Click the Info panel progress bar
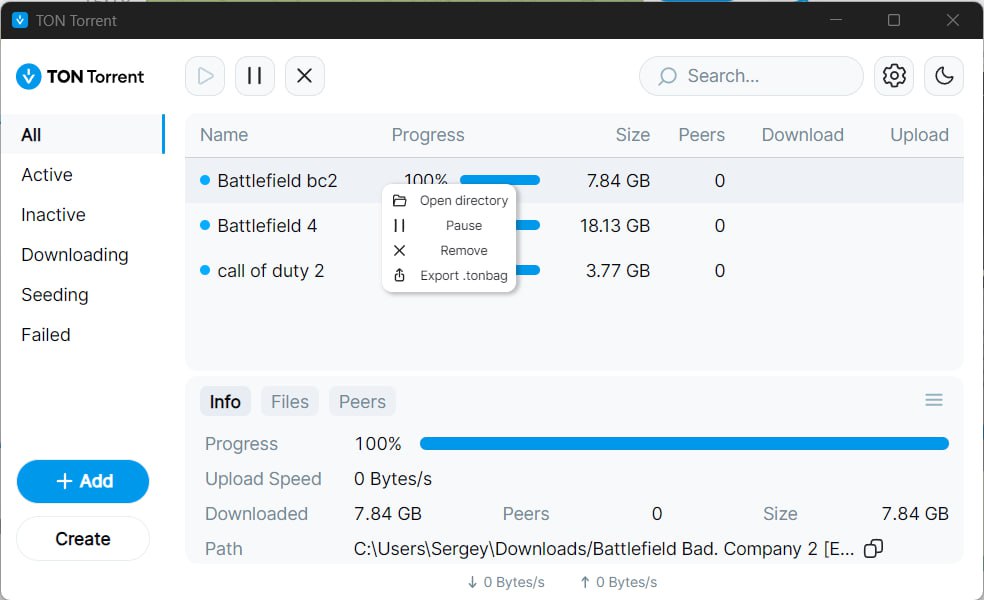The image size is (984, 600). 684,444
